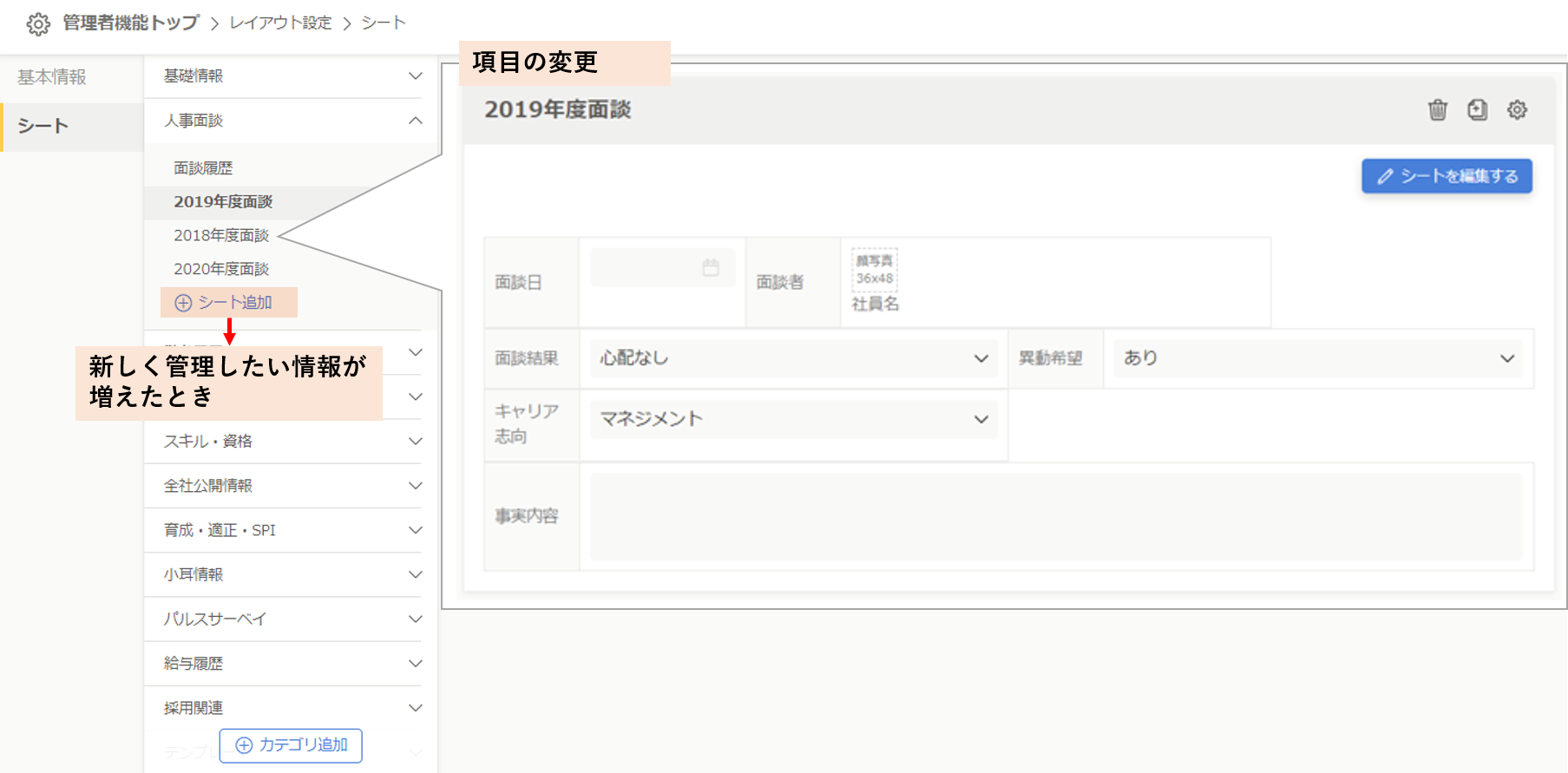This screenshot has width=1568, height=773.
Task: Click the 顔写真 photo placeholder
Action: (x=874, y=270)
